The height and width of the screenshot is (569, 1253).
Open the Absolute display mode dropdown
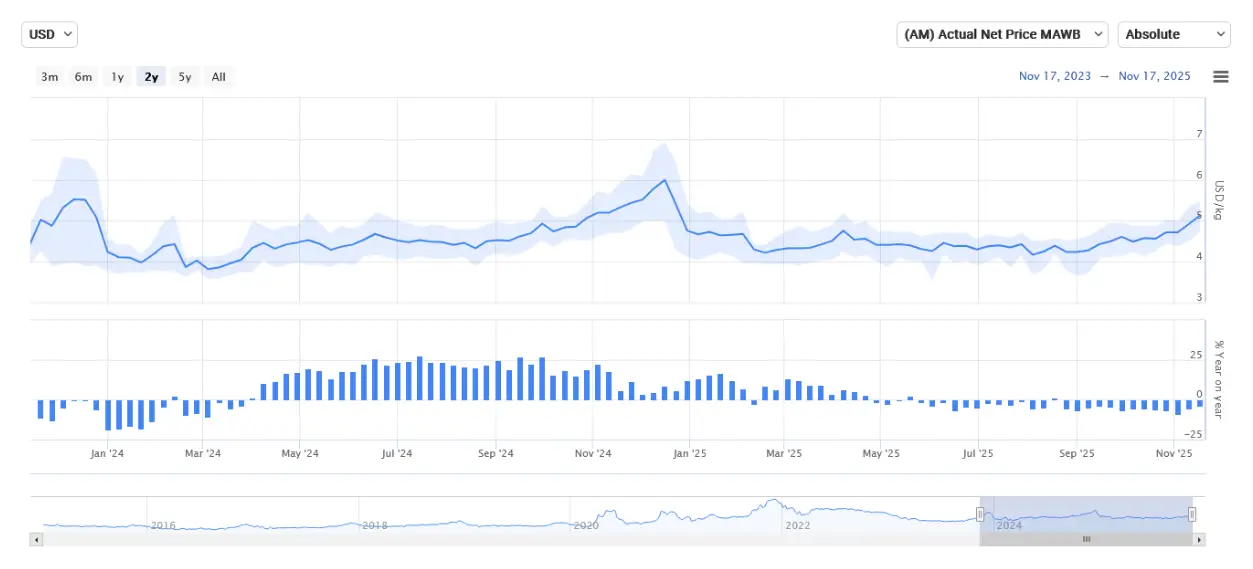pos(1173,34)
